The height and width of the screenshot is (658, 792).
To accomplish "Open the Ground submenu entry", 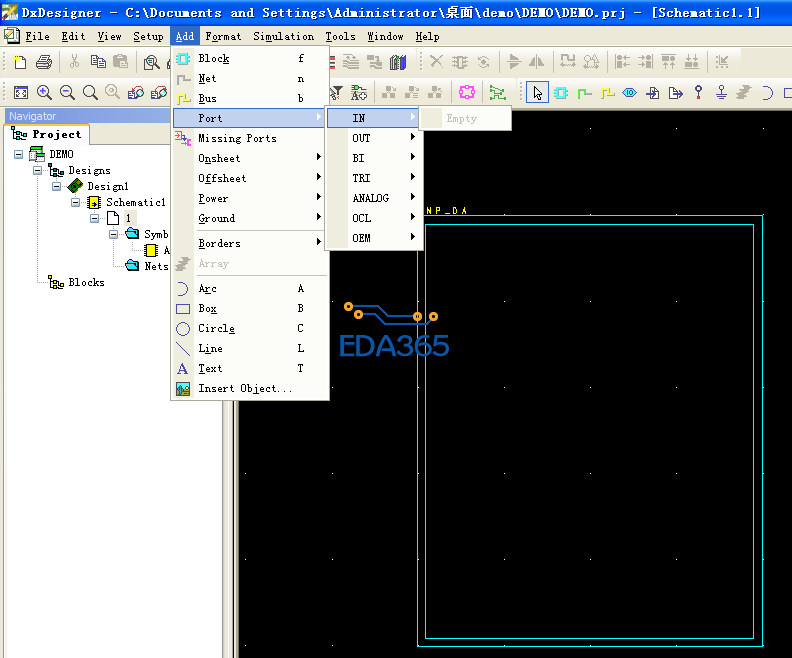I will [x=251, y=218].
